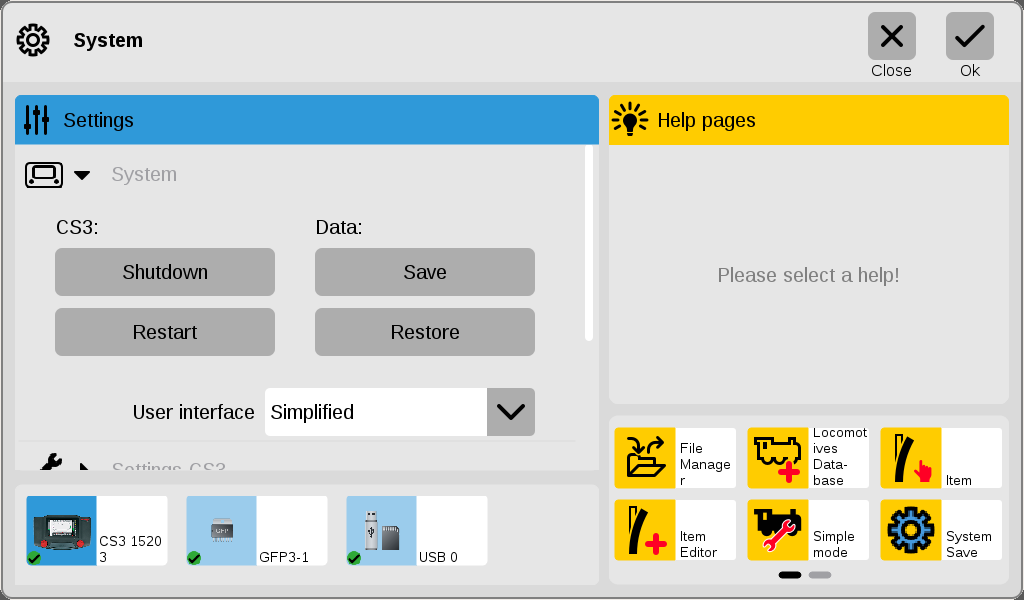This screenshot has width=1024, height=600.
Task: Collapse the System settings section
Action: click(82, 174)
